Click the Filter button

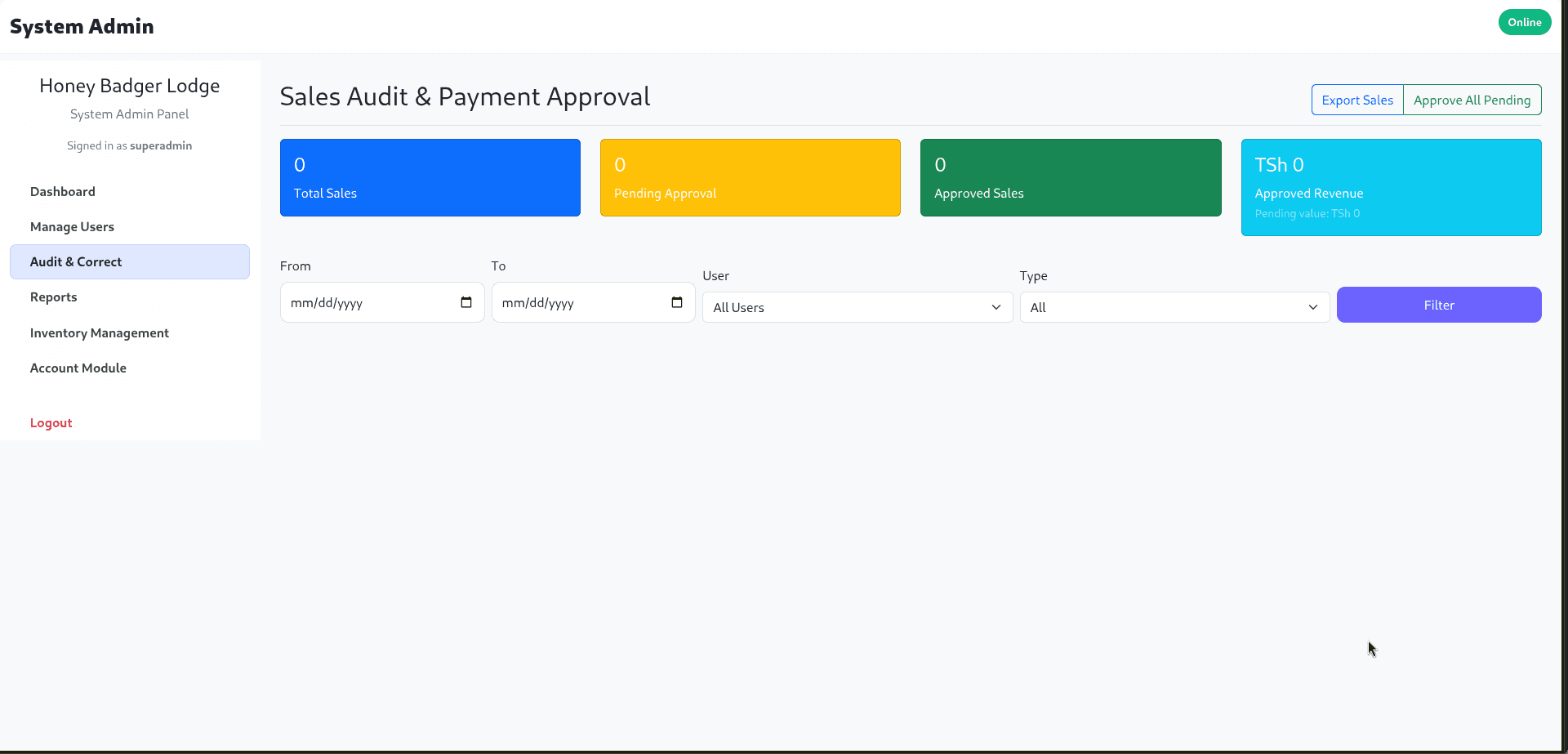point(1438,305)
